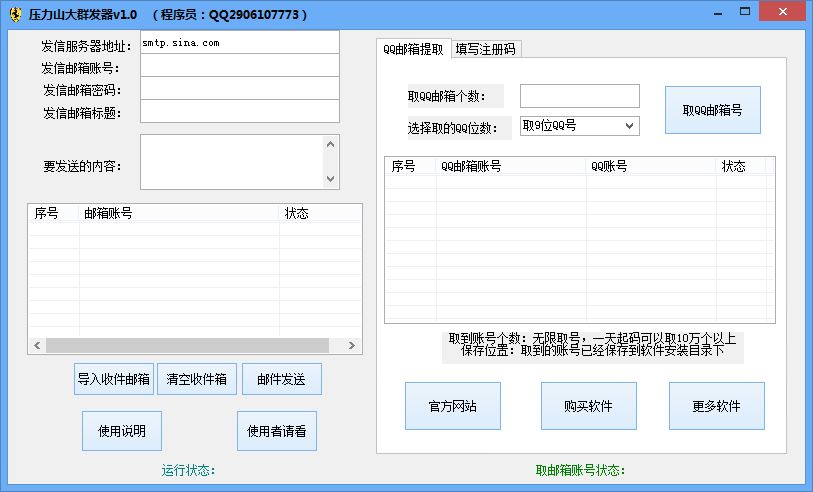Screen dimensions: 813x492
Task: Open the 官方网站 button
Action: [x=453, y=406]
